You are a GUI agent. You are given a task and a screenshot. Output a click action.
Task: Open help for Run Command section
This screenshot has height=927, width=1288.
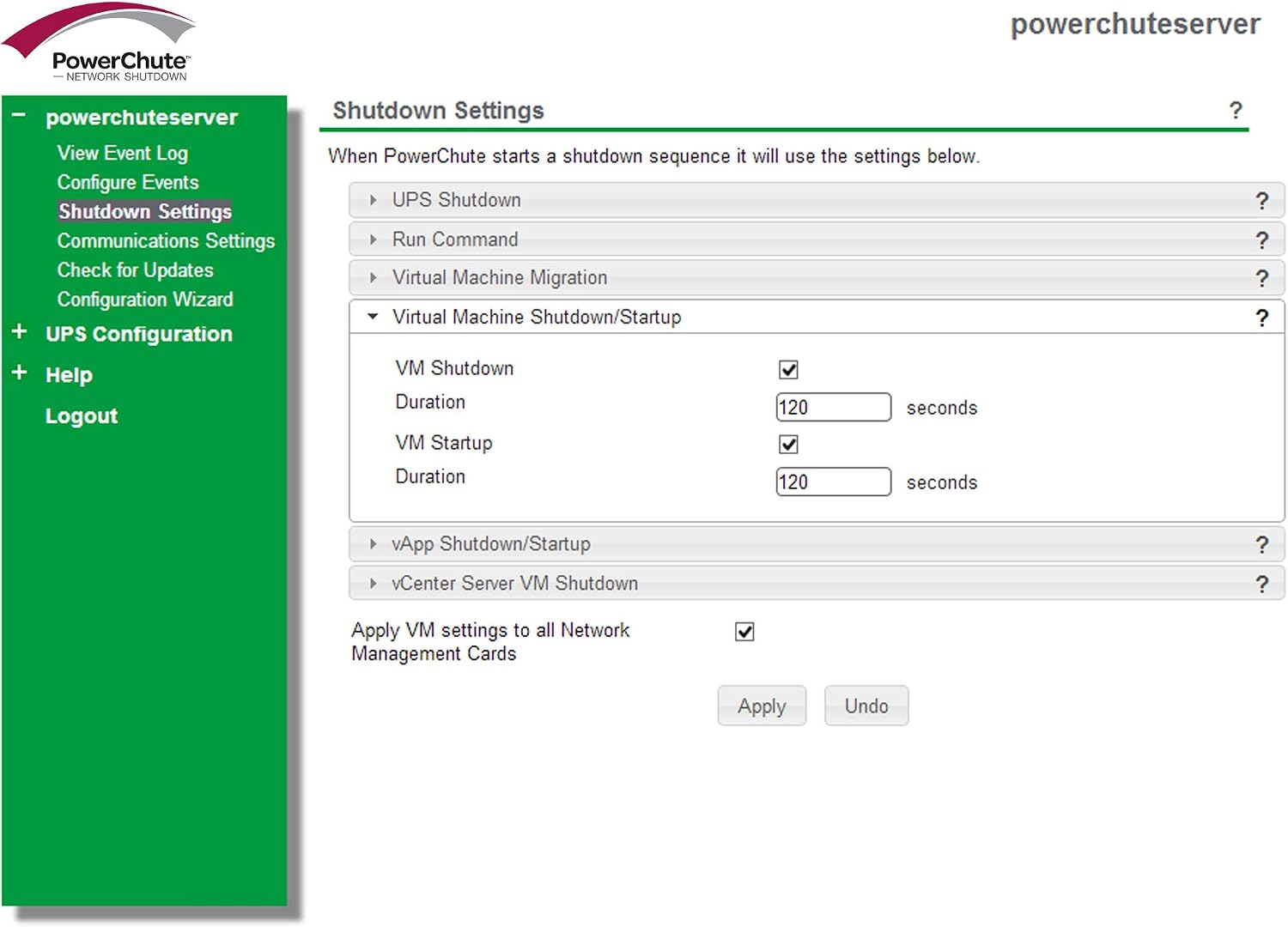coord(1261,240)
